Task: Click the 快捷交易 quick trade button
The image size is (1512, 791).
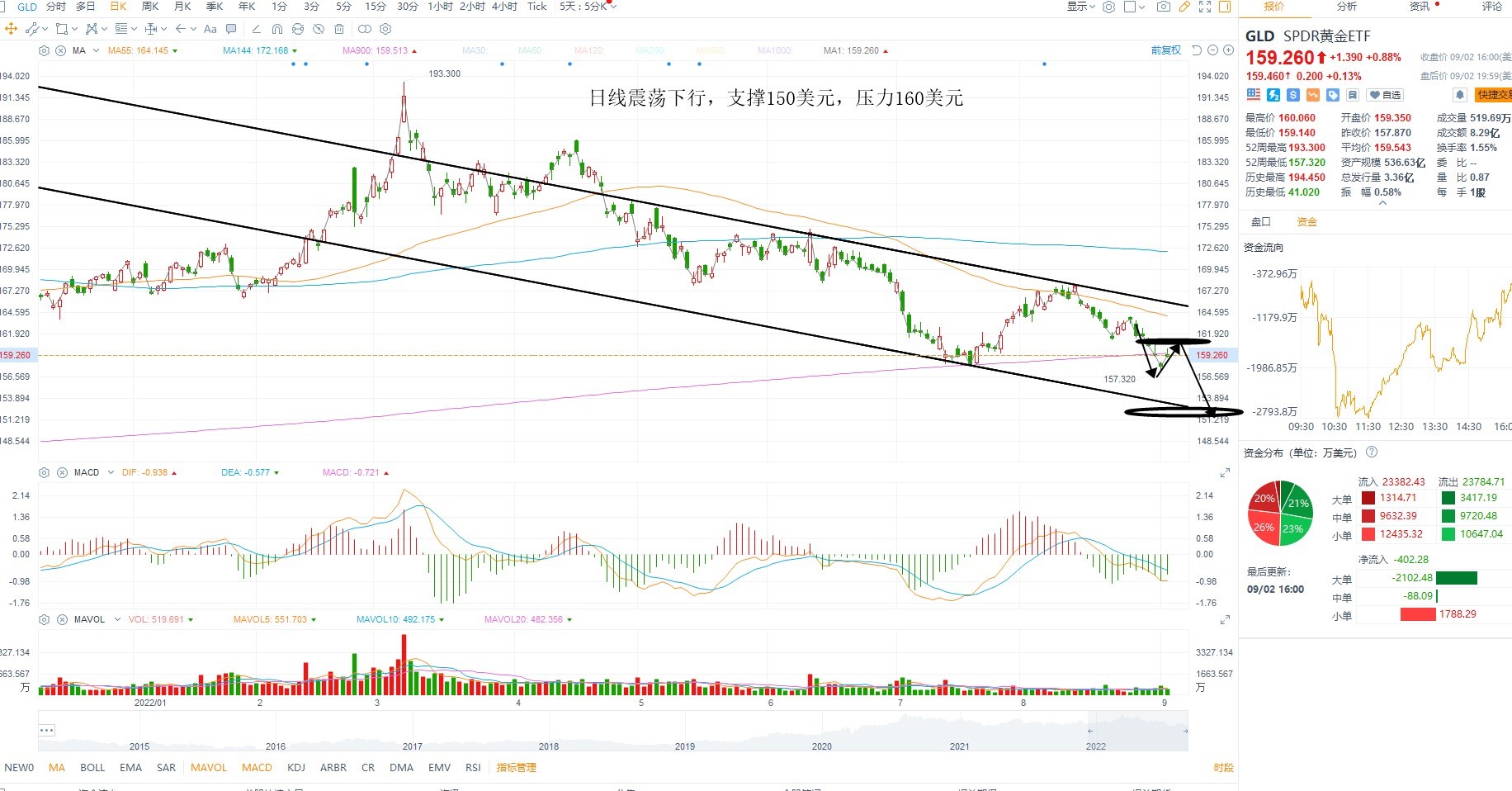Action: 1493,95
